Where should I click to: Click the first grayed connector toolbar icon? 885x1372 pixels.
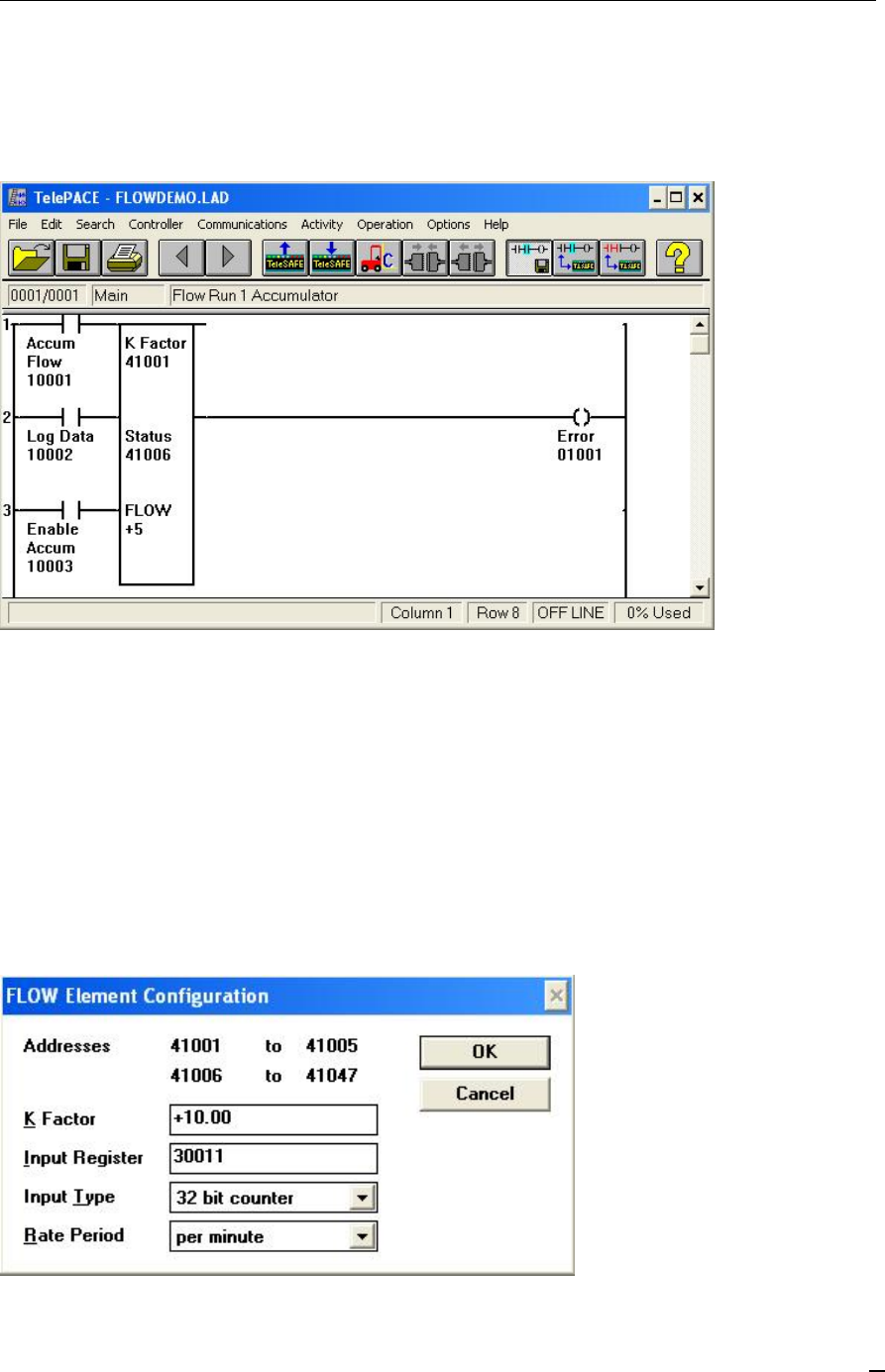click(423, 259)
